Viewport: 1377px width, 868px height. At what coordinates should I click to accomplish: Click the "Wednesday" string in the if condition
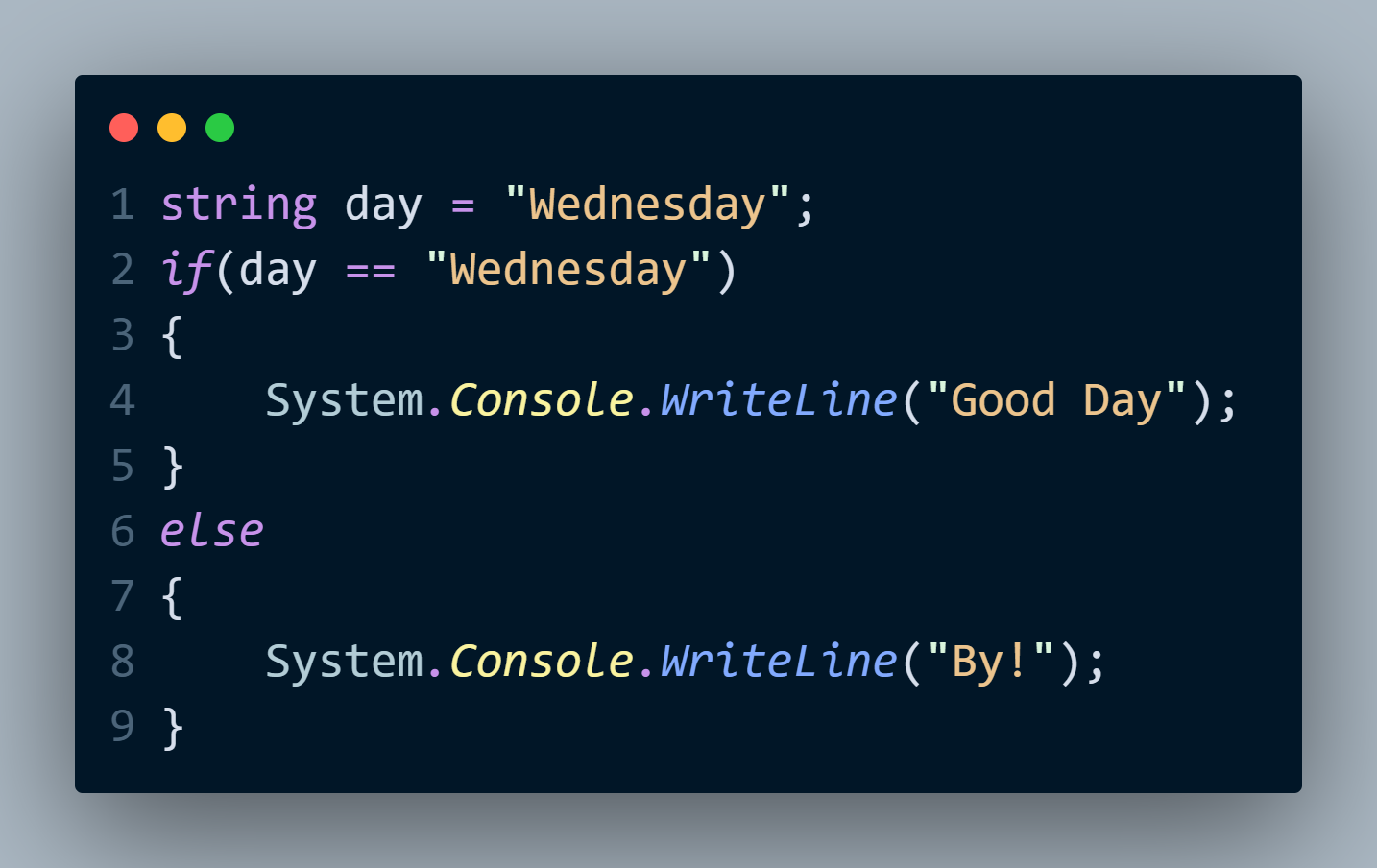pos(568,270)
